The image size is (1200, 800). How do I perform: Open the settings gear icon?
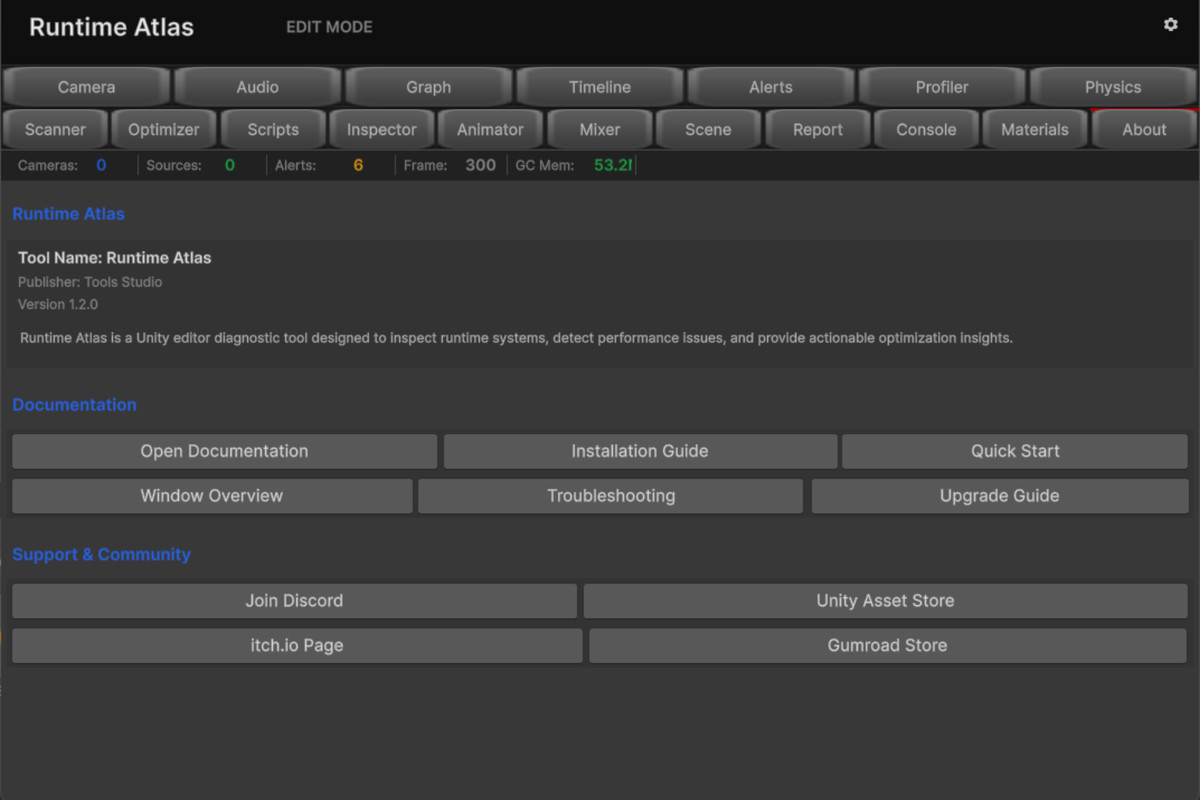[1170, 25]
